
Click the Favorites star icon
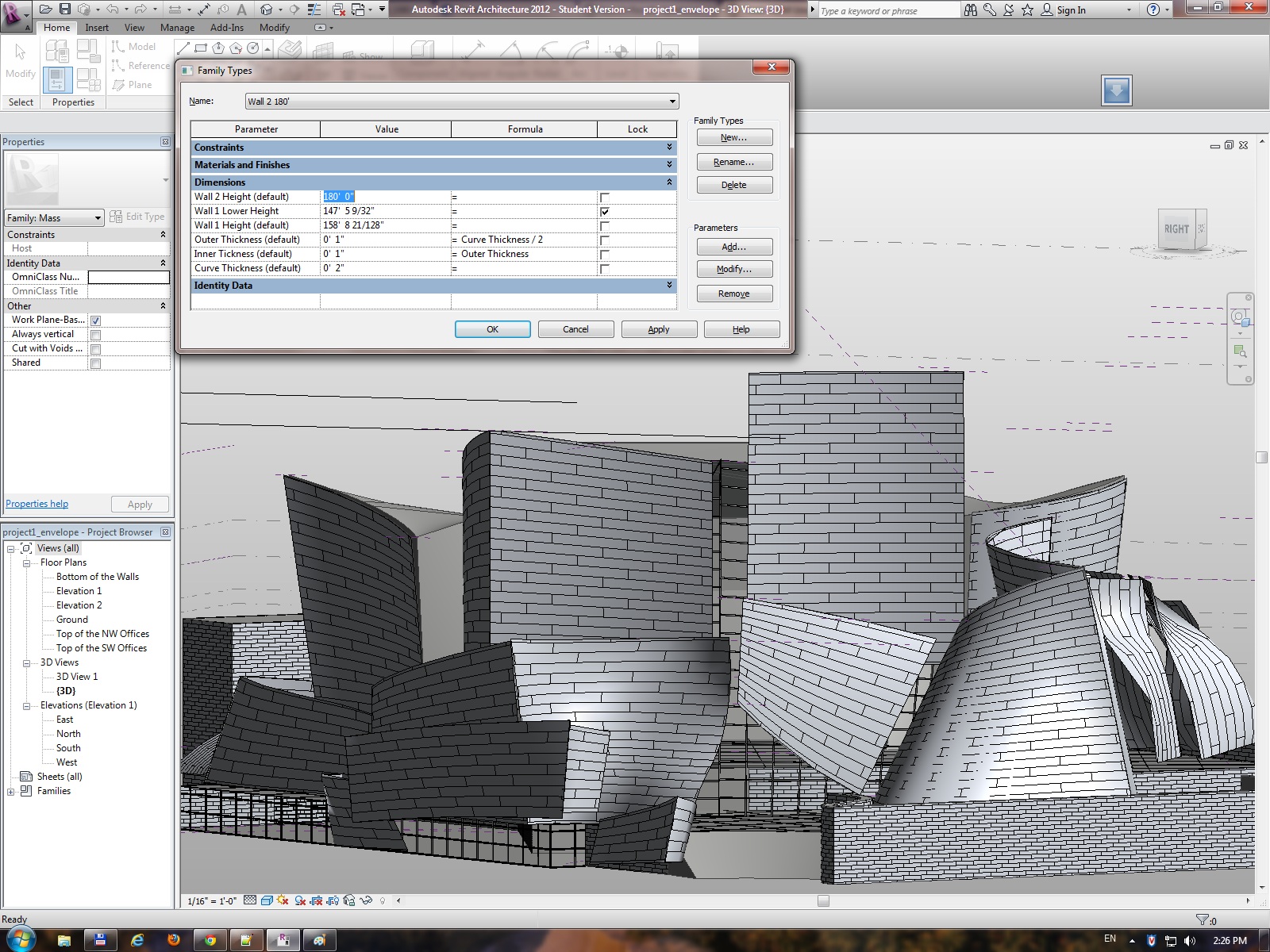[x=1027, y=10]
